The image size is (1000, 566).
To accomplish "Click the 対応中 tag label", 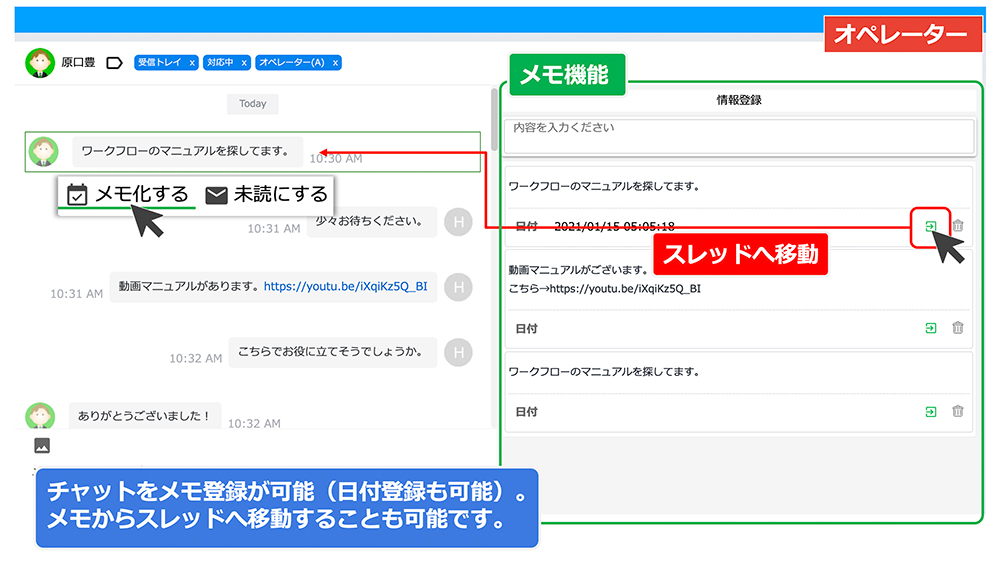I will [220, 63].
